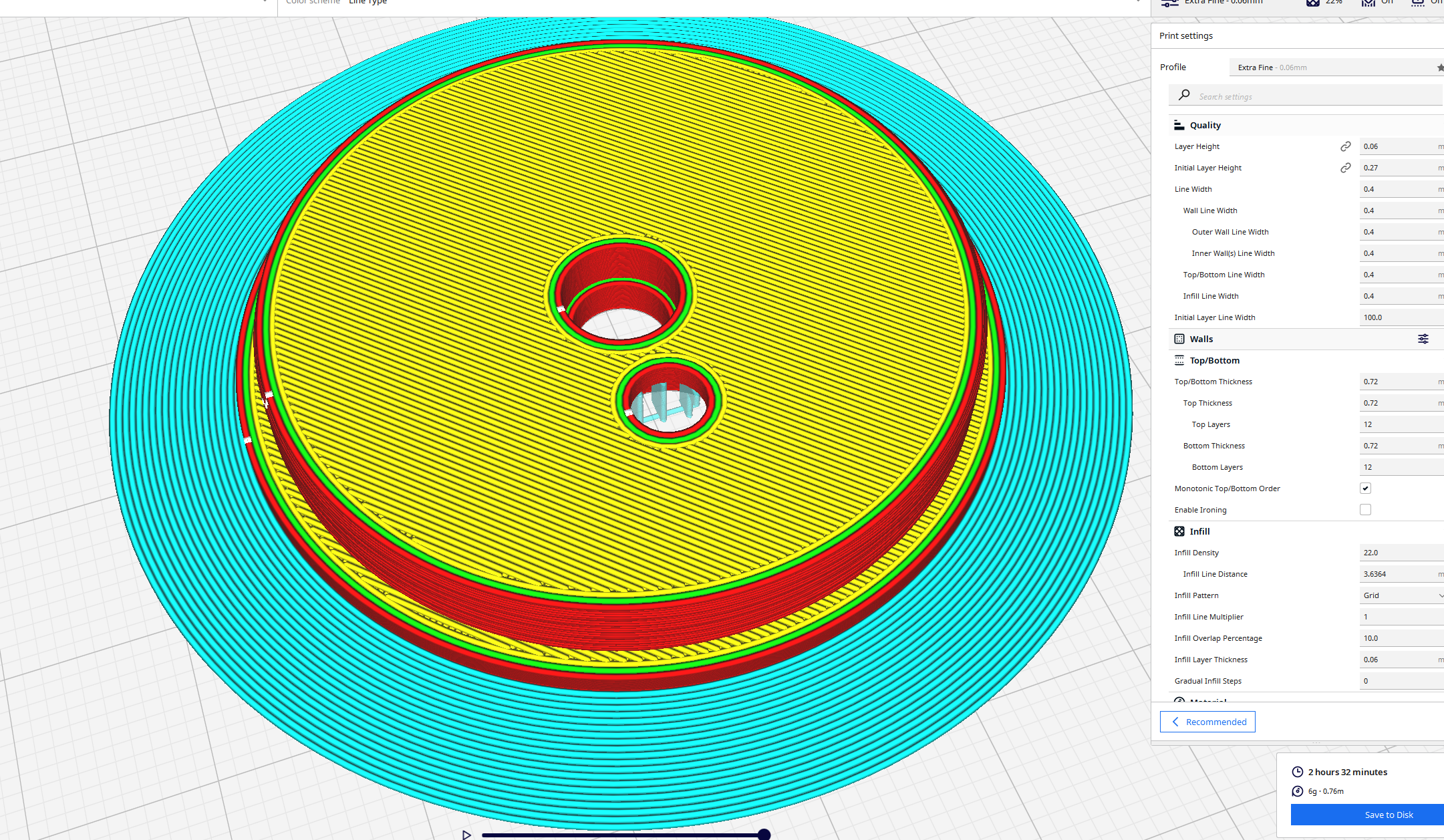Click the Layer Height link icon

tap(1346, 146)
